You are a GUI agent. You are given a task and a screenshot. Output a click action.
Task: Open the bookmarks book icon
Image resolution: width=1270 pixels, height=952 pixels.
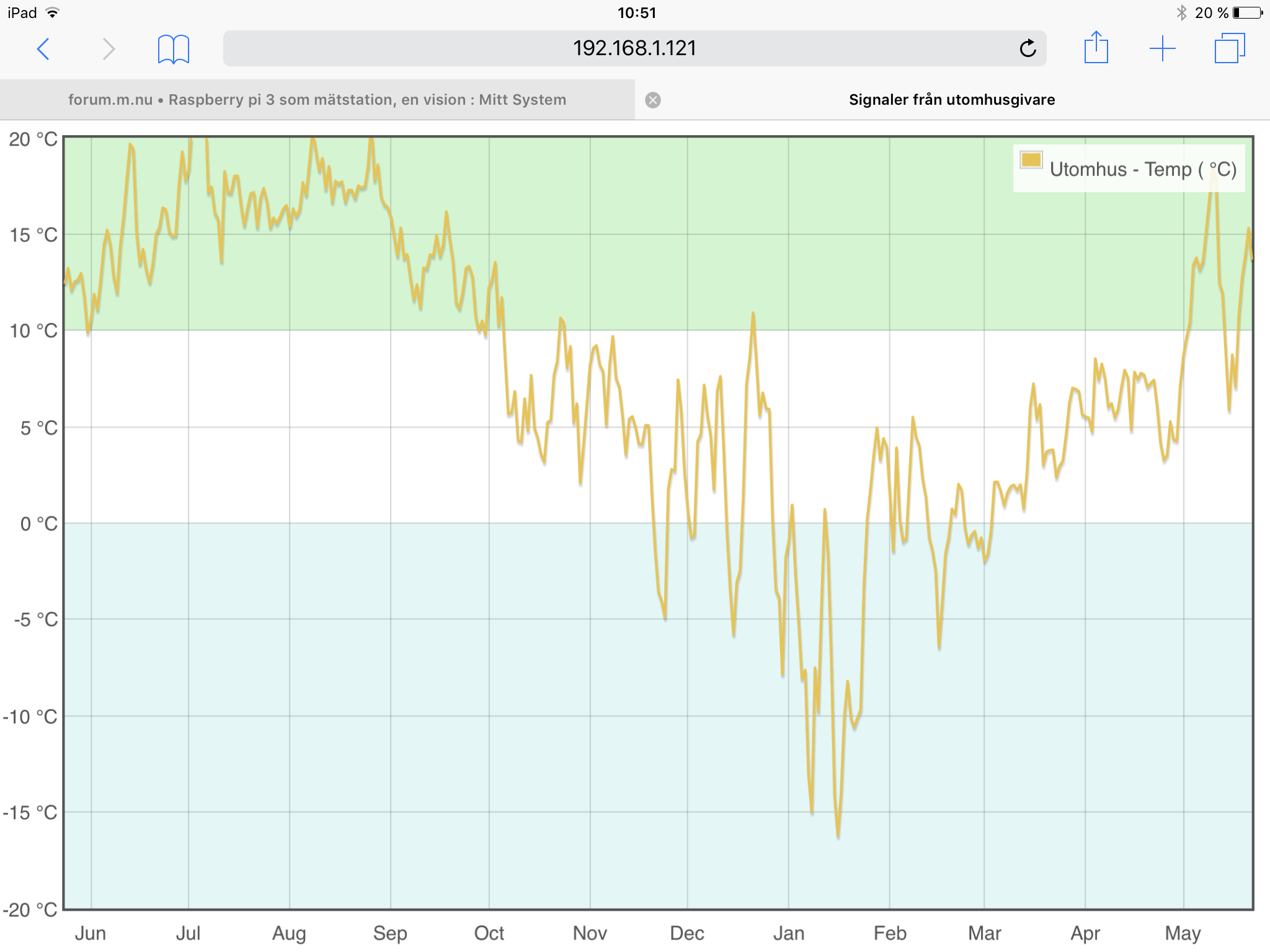[x=173, y=49]
